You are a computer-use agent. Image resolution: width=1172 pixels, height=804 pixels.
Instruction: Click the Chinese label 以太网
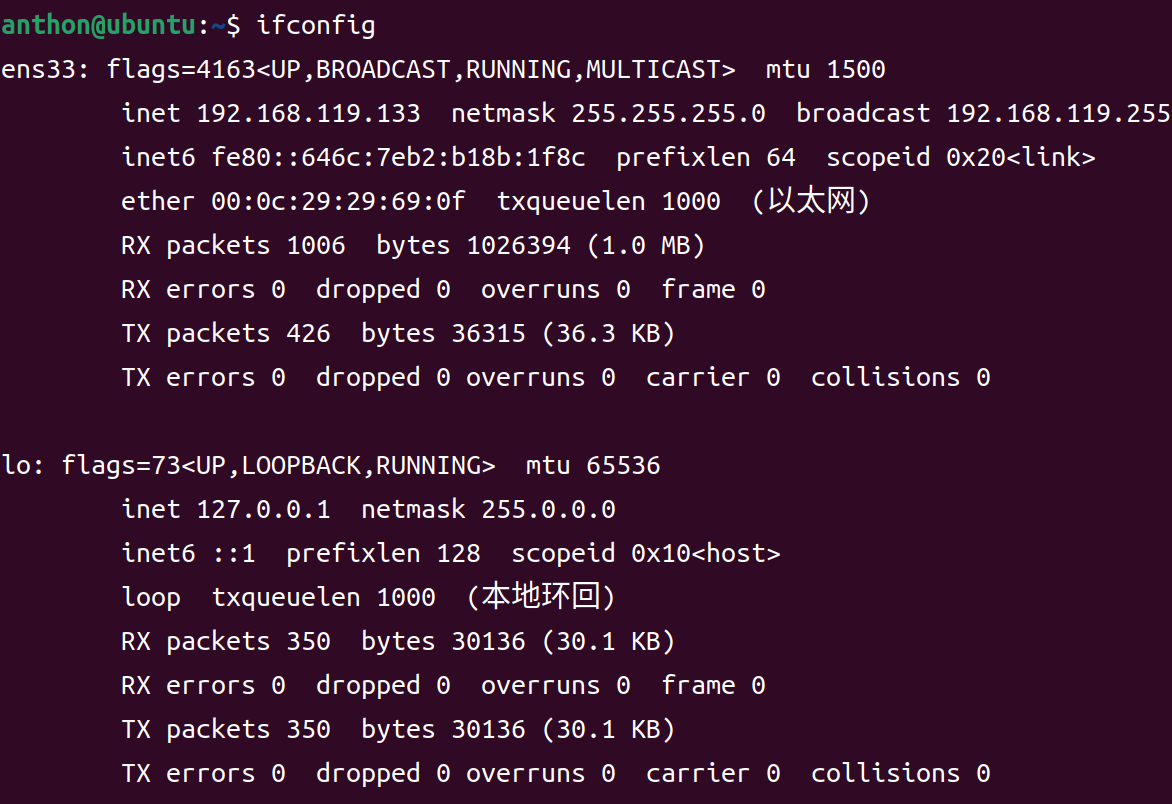pos(810,202)
